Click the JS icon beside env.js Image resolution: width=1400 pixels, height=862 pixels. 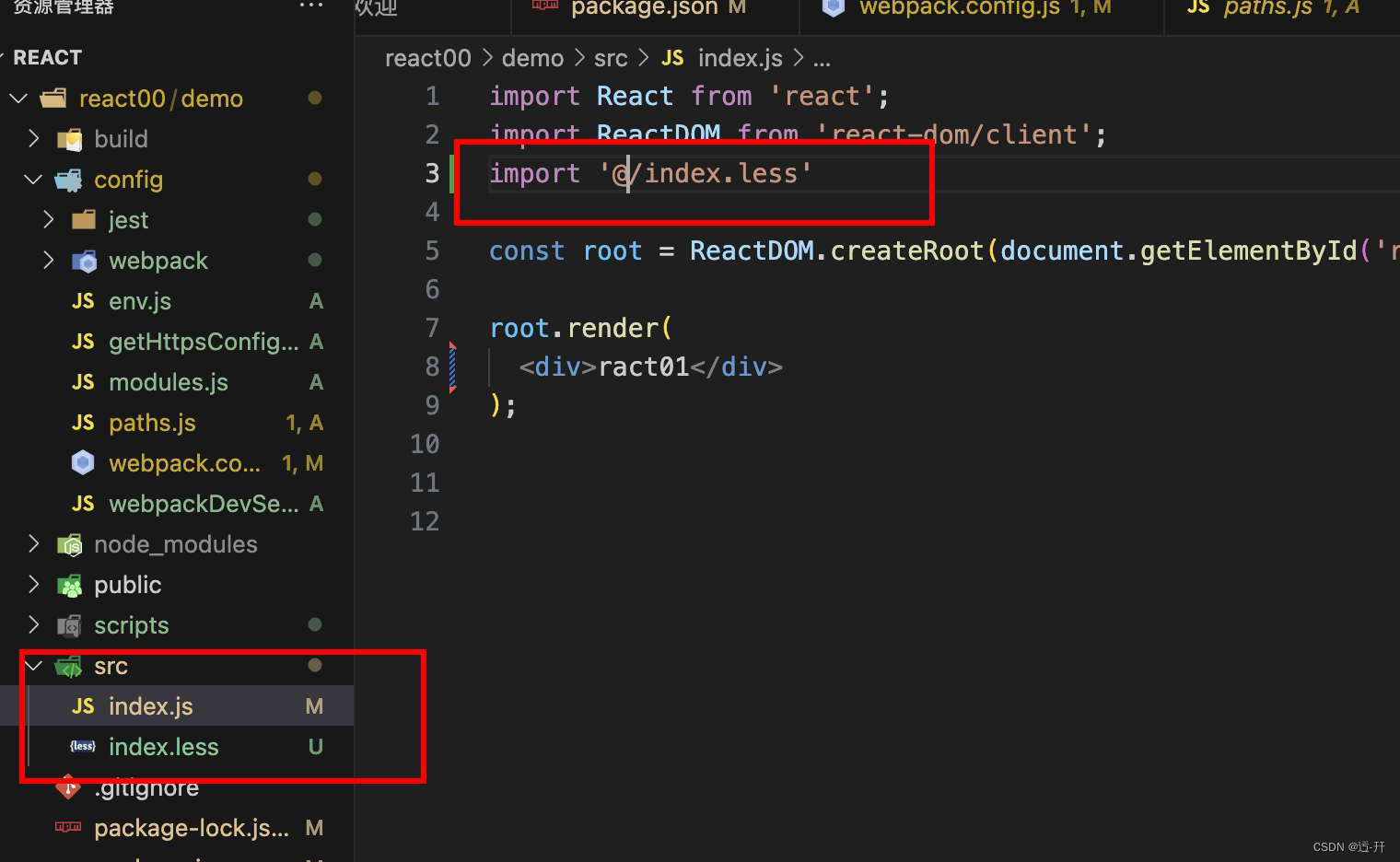pyautogui.click(x=83, y=301)
